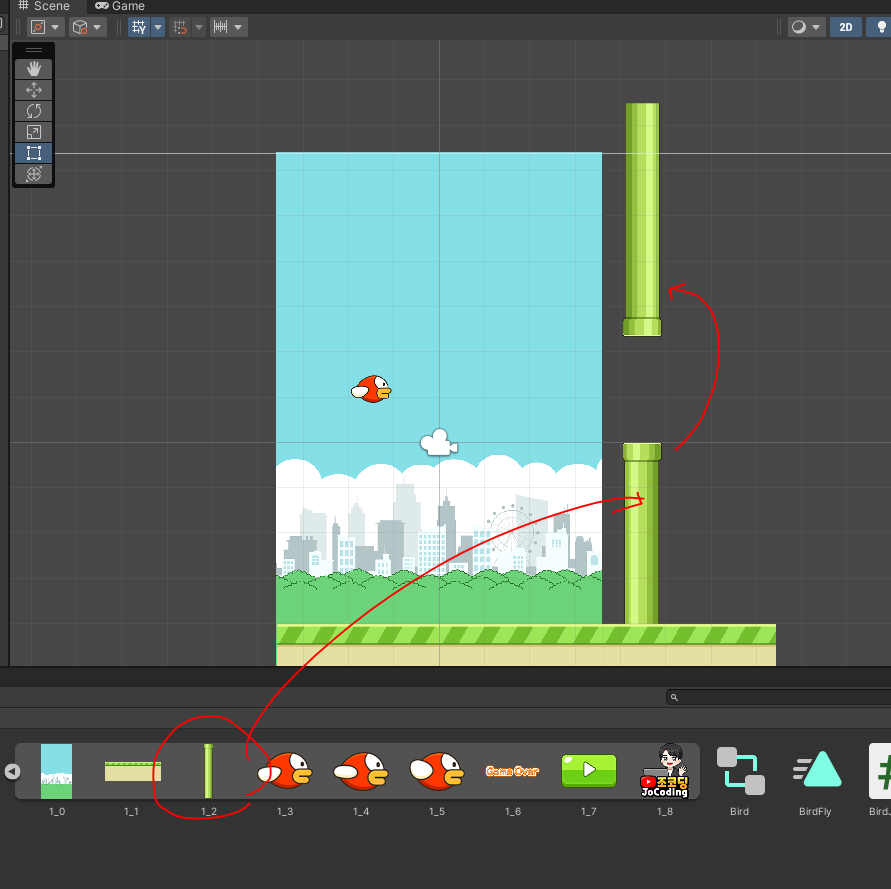Viewport: 891px width, 889px height.
Task: Toggle the tool handle pivot position button
Action: click(x=38, y=27)
